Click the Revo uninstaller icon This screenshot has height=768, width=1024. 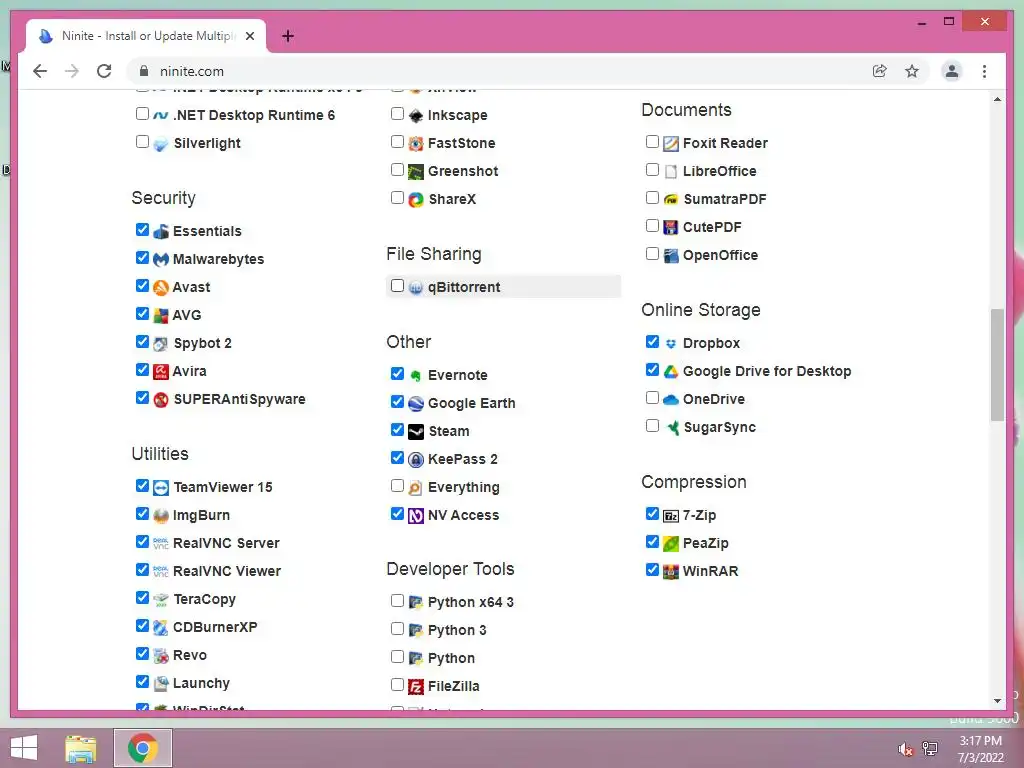point(161,656)
